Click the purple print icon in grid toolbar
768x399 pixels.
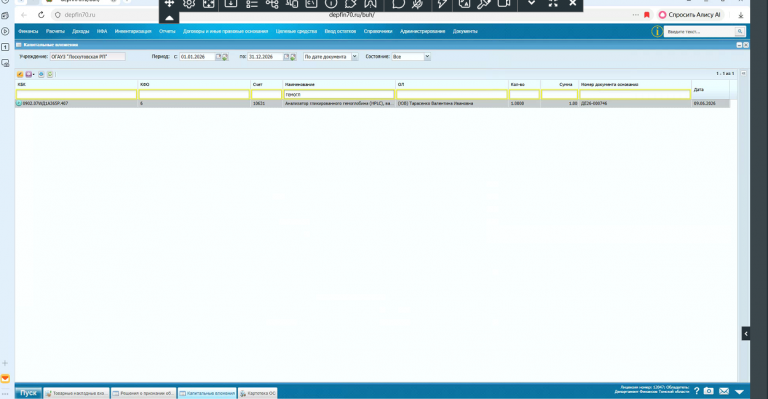[x=28, y=74]
